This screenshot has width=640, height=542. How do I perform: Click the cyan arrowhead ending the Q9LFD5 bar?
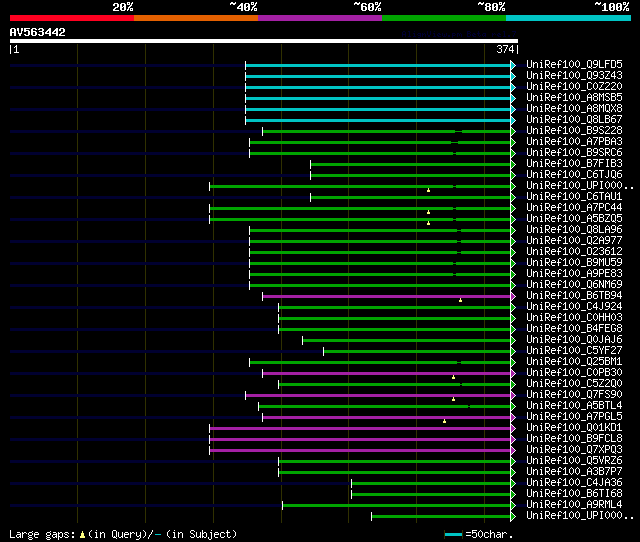coord(513,65)
